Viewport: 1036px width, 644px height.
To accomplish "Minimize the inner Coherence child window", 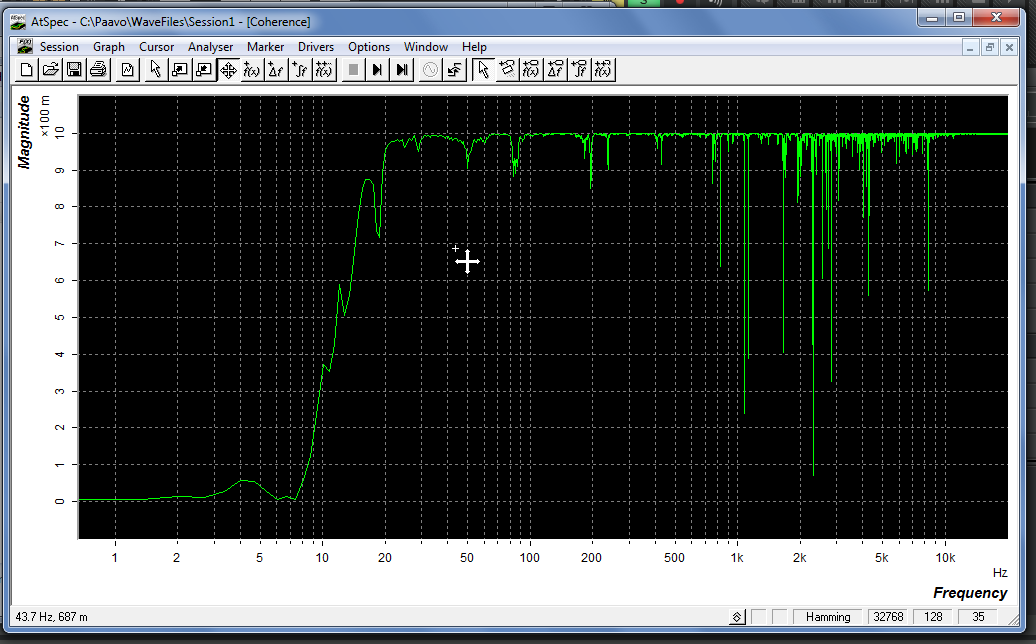I will [x=970, y=48].
